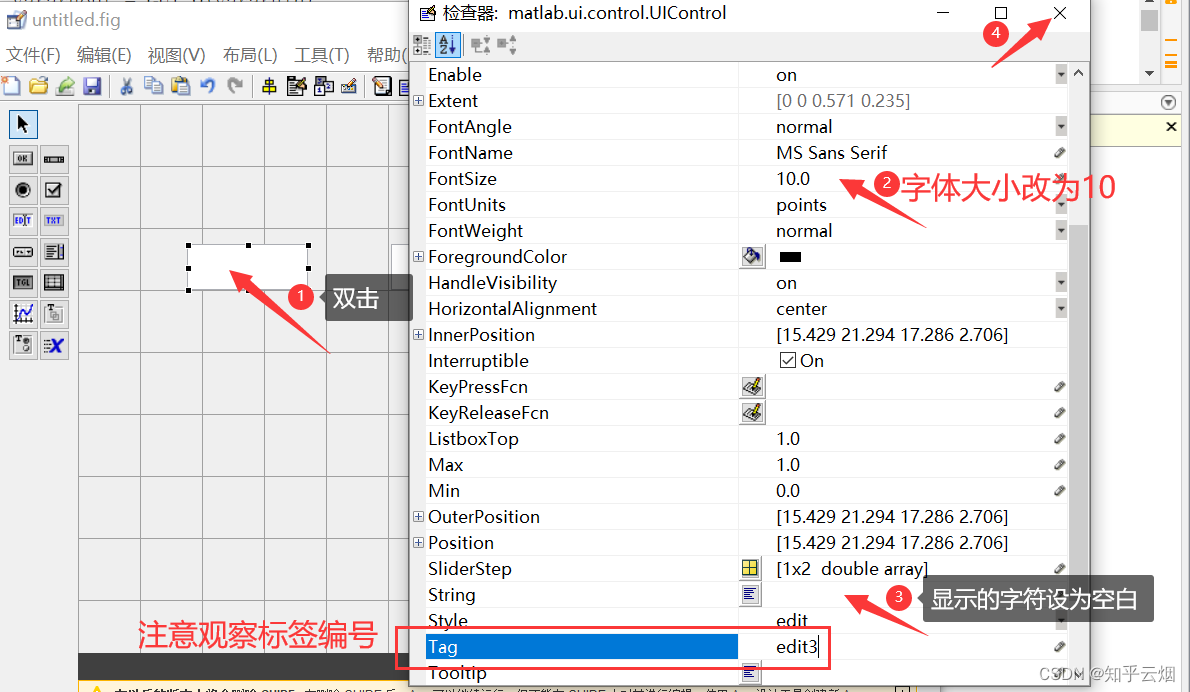Image resolution: width=1190 pixels, height=692 pixels.
Task: Open the 视图(V) menu
Action: (176, 55)
